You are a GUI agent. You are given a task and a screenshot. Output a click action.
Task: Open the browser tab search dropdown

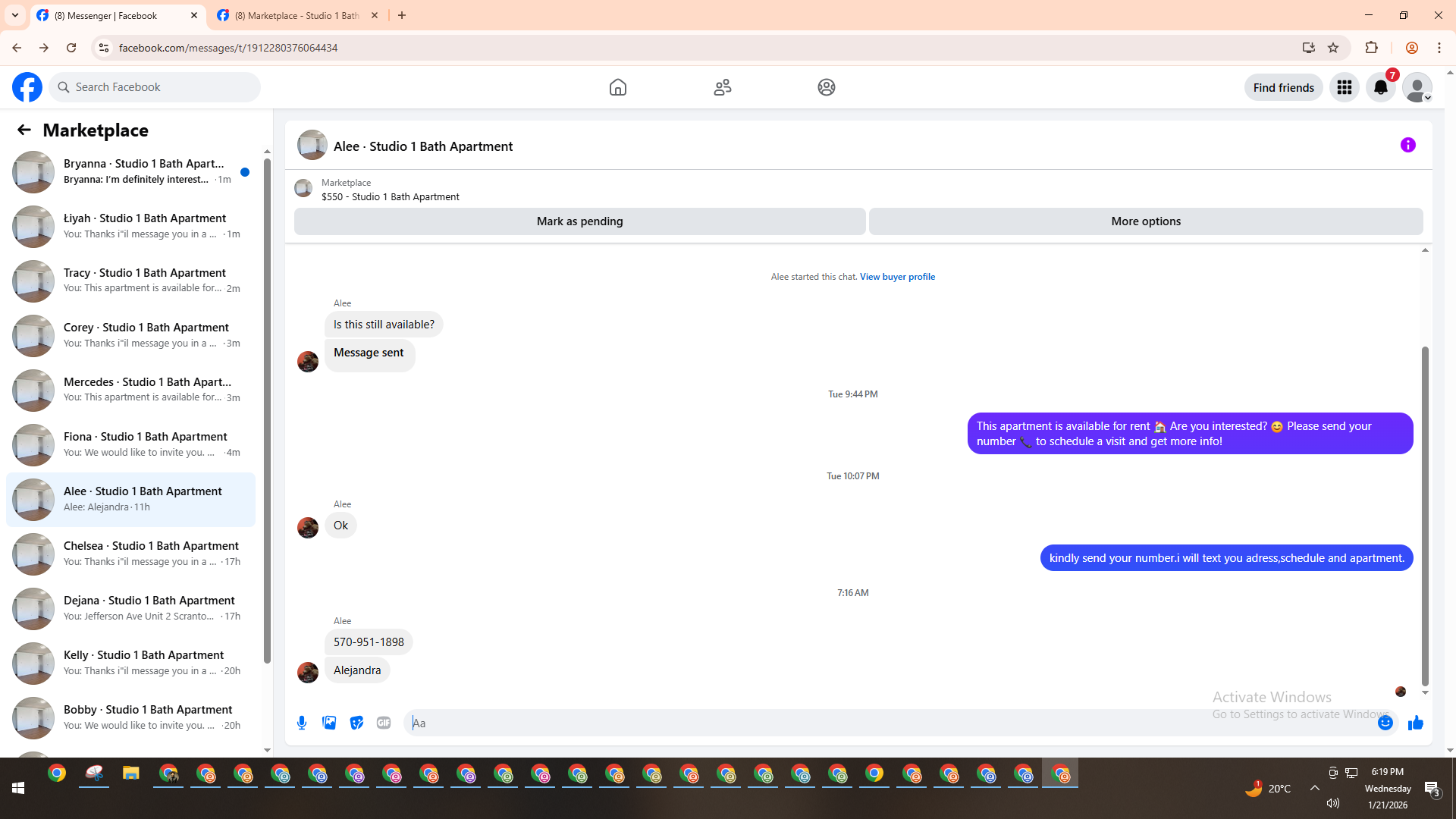coord(14,15)
